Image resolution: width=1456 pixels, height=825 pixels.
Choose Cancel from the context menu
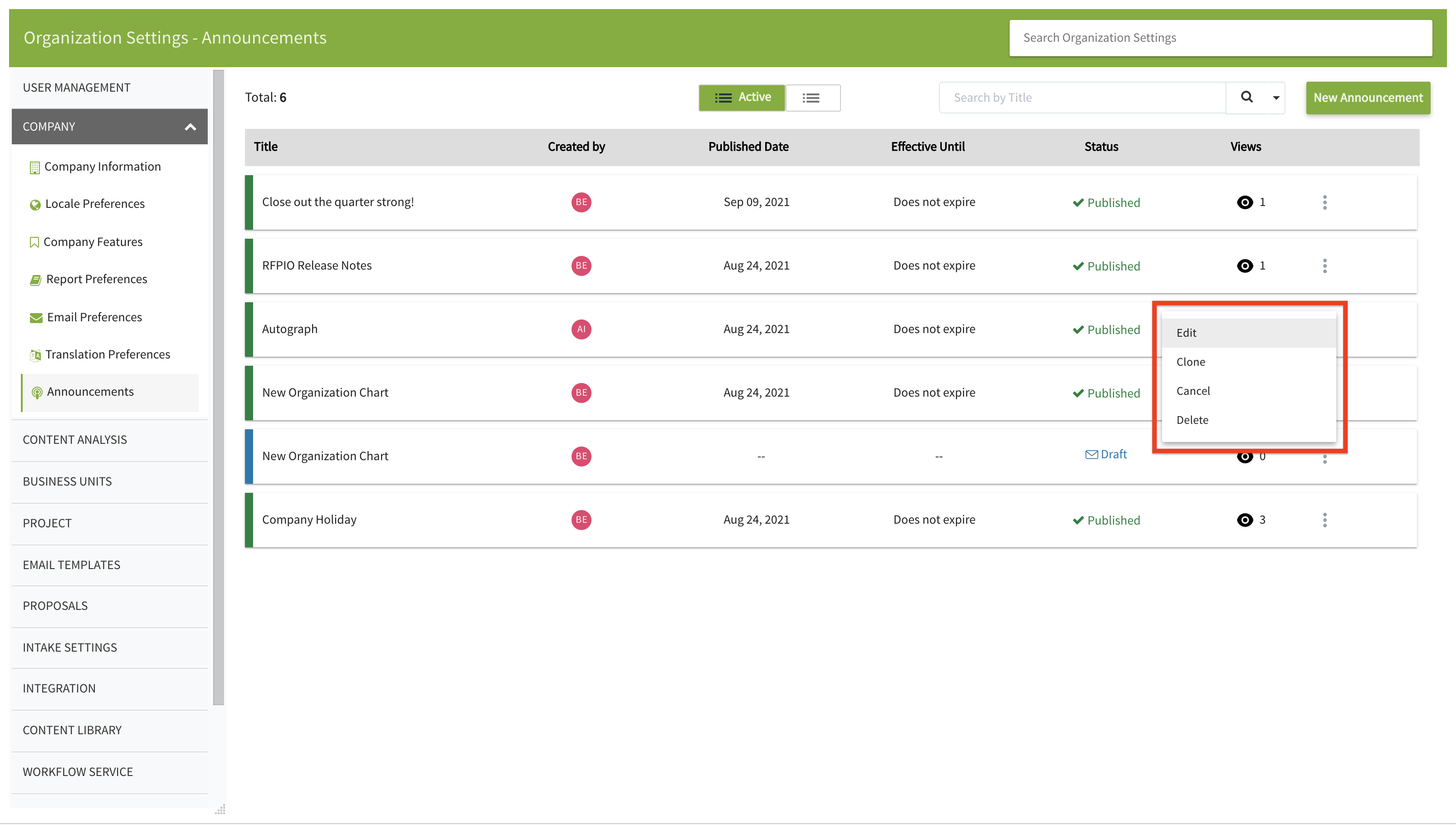[x=1248, y=391]
